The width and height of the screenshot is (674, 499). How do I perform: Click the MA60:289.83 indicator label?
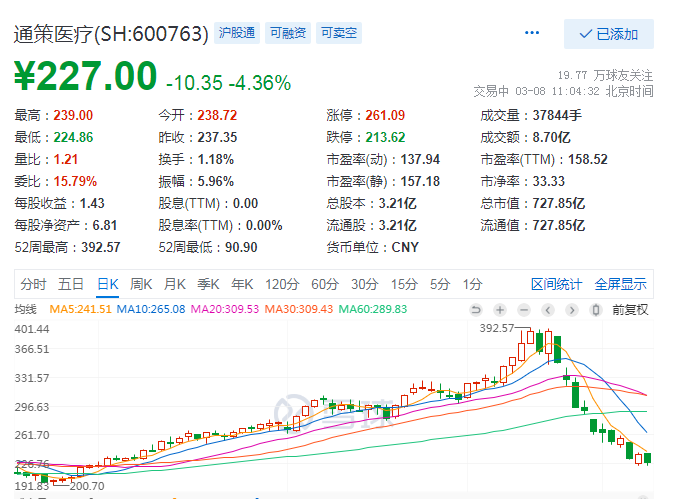coord(373,309)
